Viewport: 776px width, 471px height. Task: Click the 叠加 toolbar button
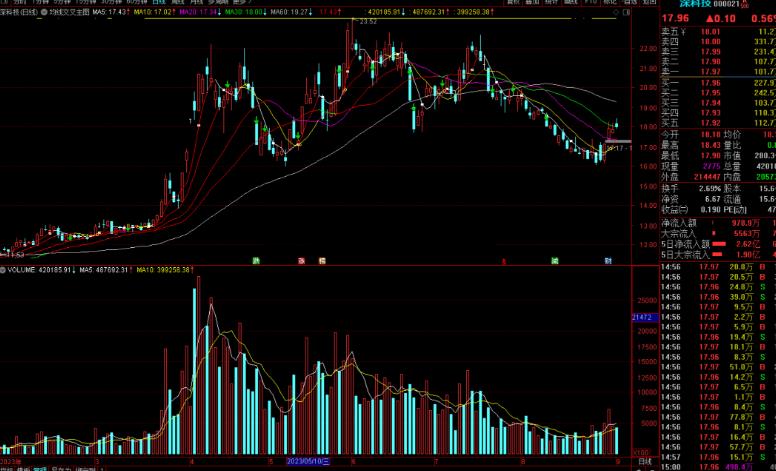tap(532, 2)
